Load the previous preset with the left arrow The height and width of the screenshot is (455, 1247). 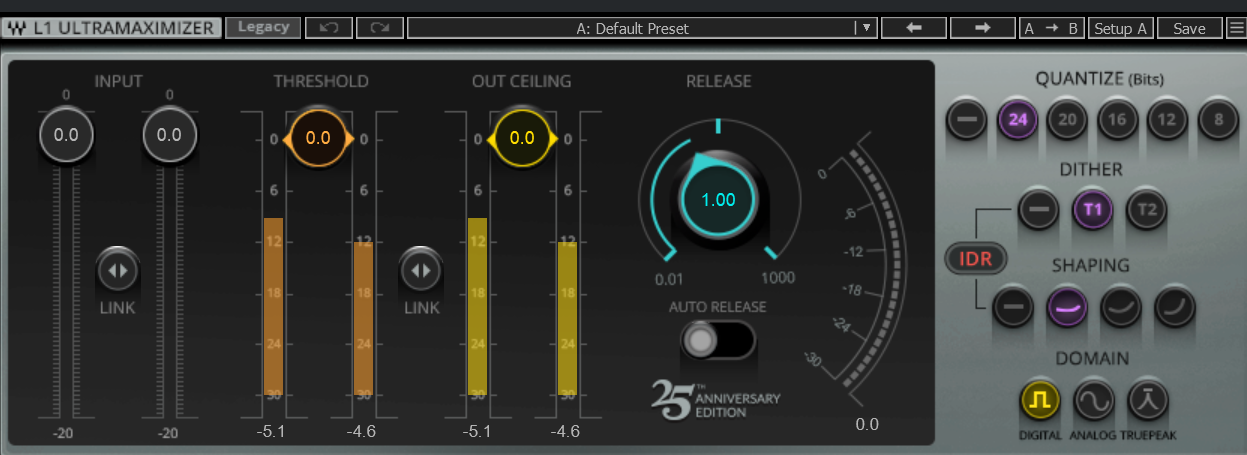(912, 28)
